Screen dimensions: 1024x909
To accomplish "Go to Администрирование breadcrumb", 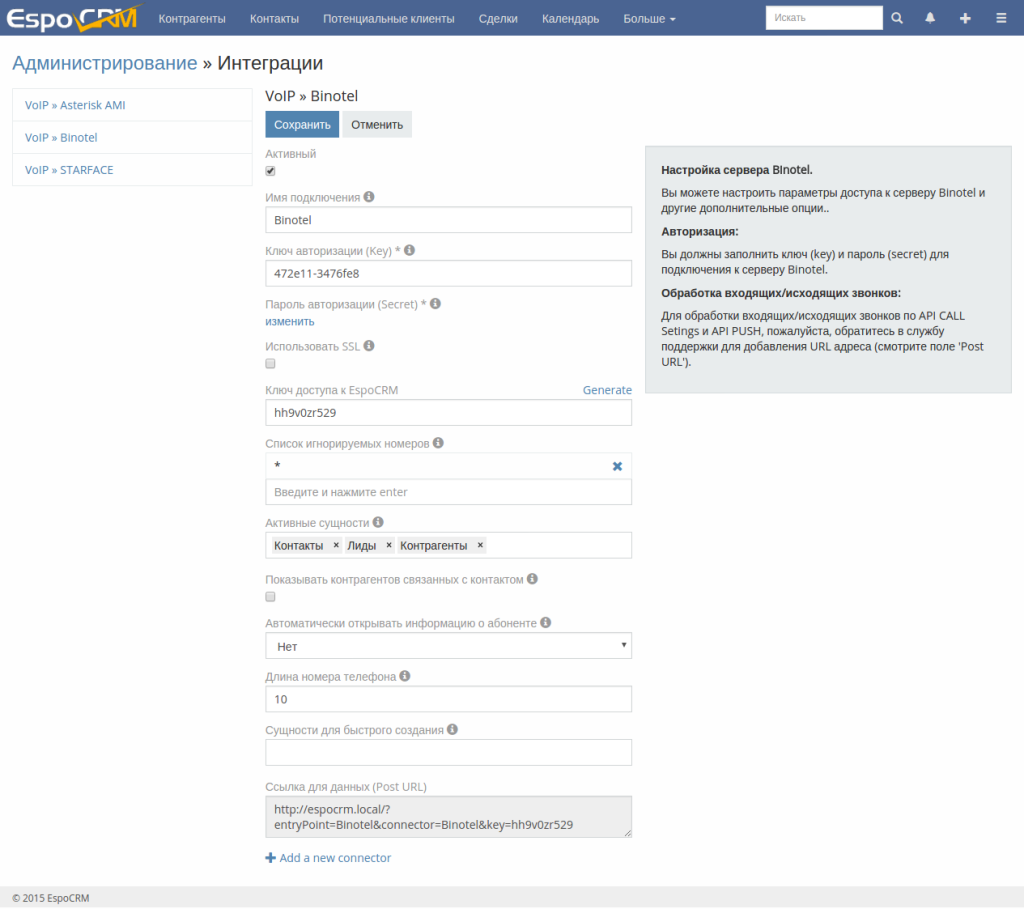I will tap(104, 63).
